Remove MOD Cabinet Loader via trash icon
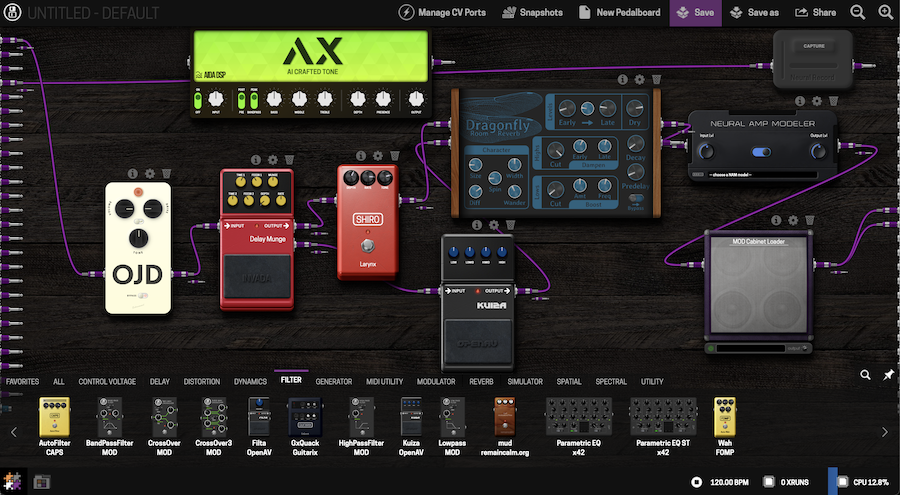The width and height of the screenshot is (900, 495). 810,220
